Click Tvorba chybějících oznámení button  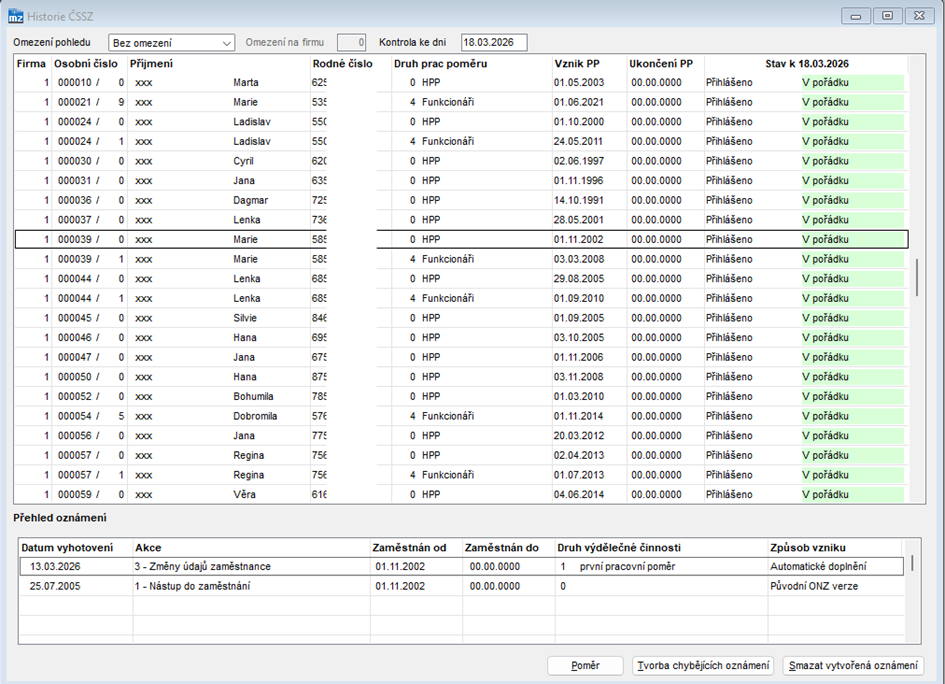(x=703, y=665)
